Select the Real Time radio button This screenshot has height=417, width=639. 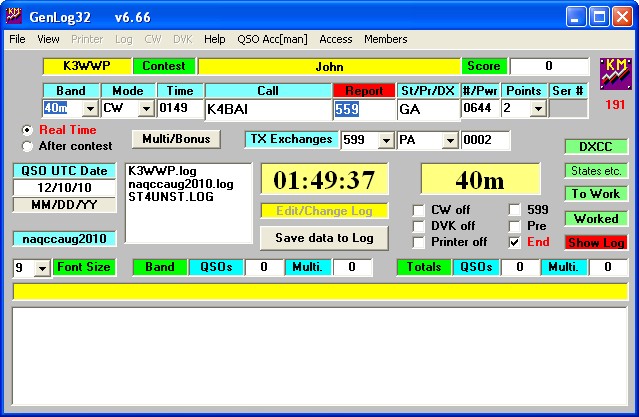(x=27, y=130)
